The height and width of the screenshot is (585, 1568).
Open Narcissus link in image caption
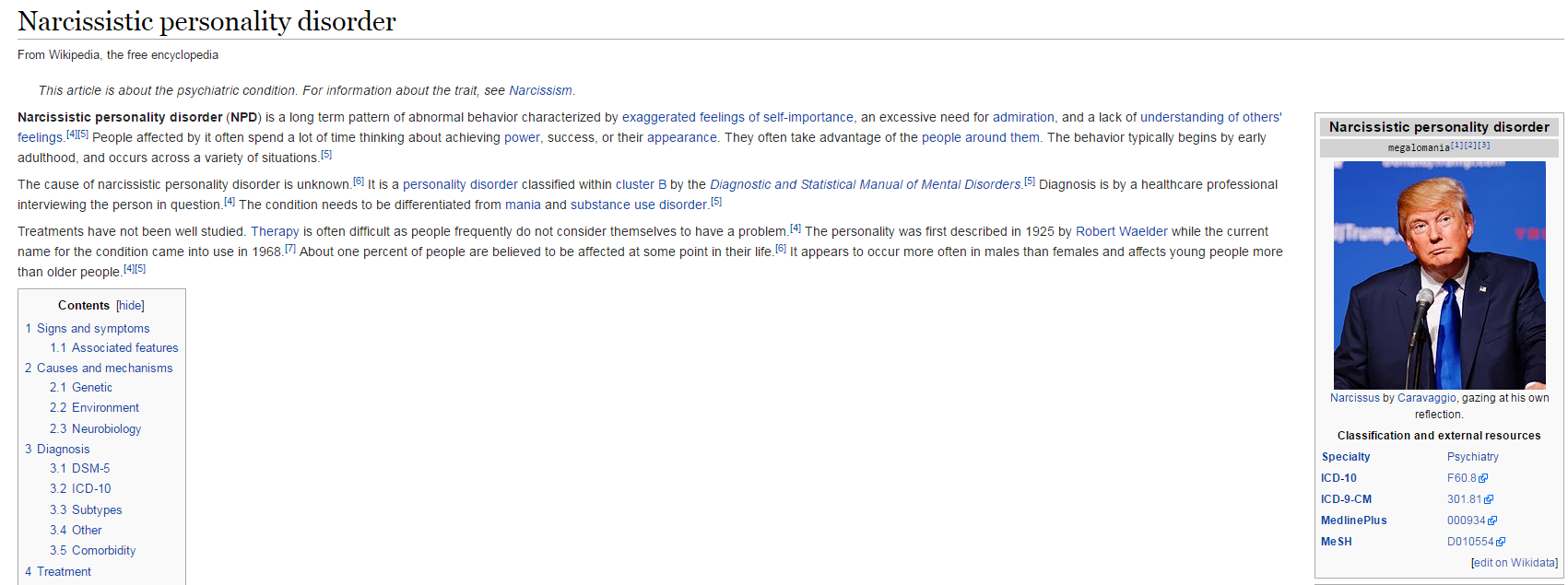pyautogui.click(x=1354, y=398)
